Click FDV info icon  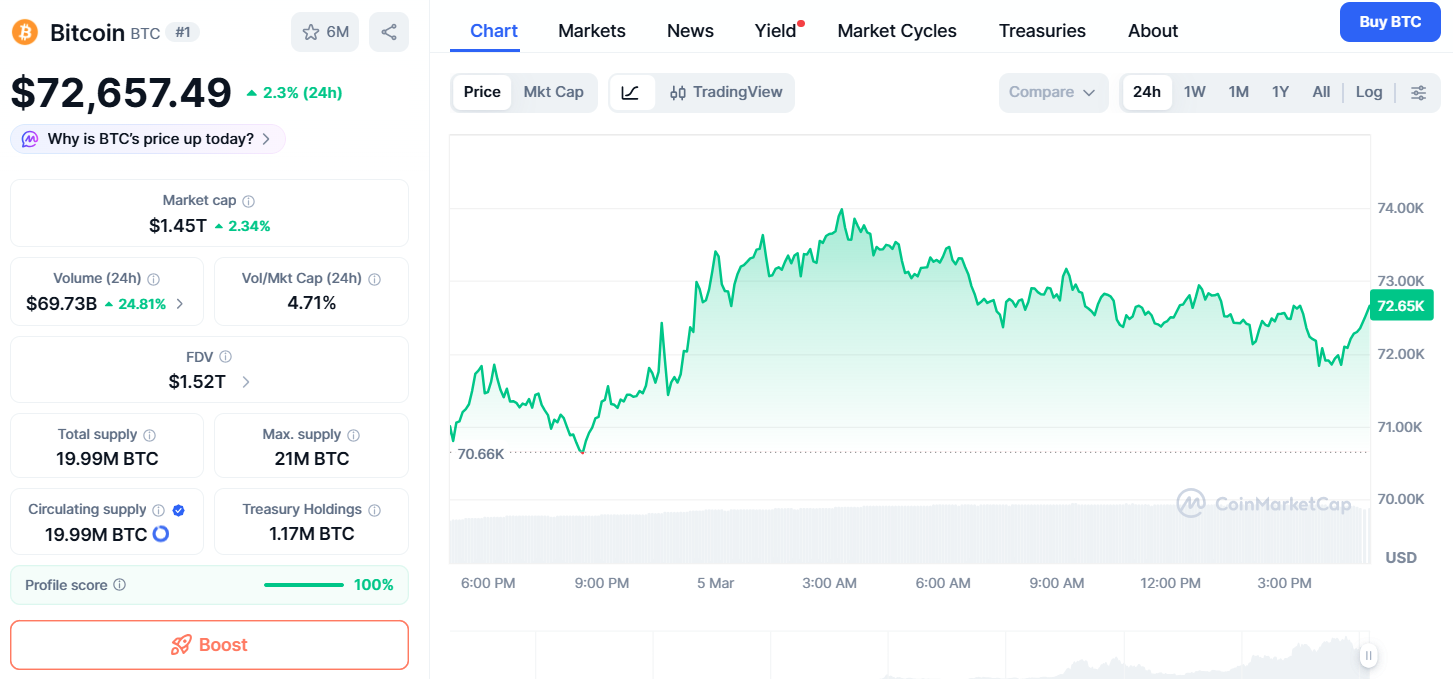point(226,357)
